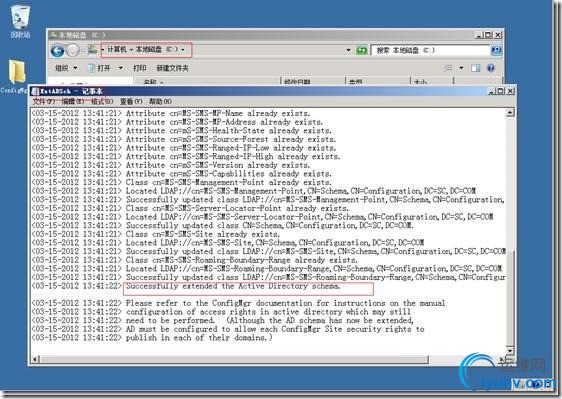The height and width of the screenshot is (399, 562).
Task: Expand the 本地磁盘 (C:) breadcrumb arrow
Action: pos(183,49)
